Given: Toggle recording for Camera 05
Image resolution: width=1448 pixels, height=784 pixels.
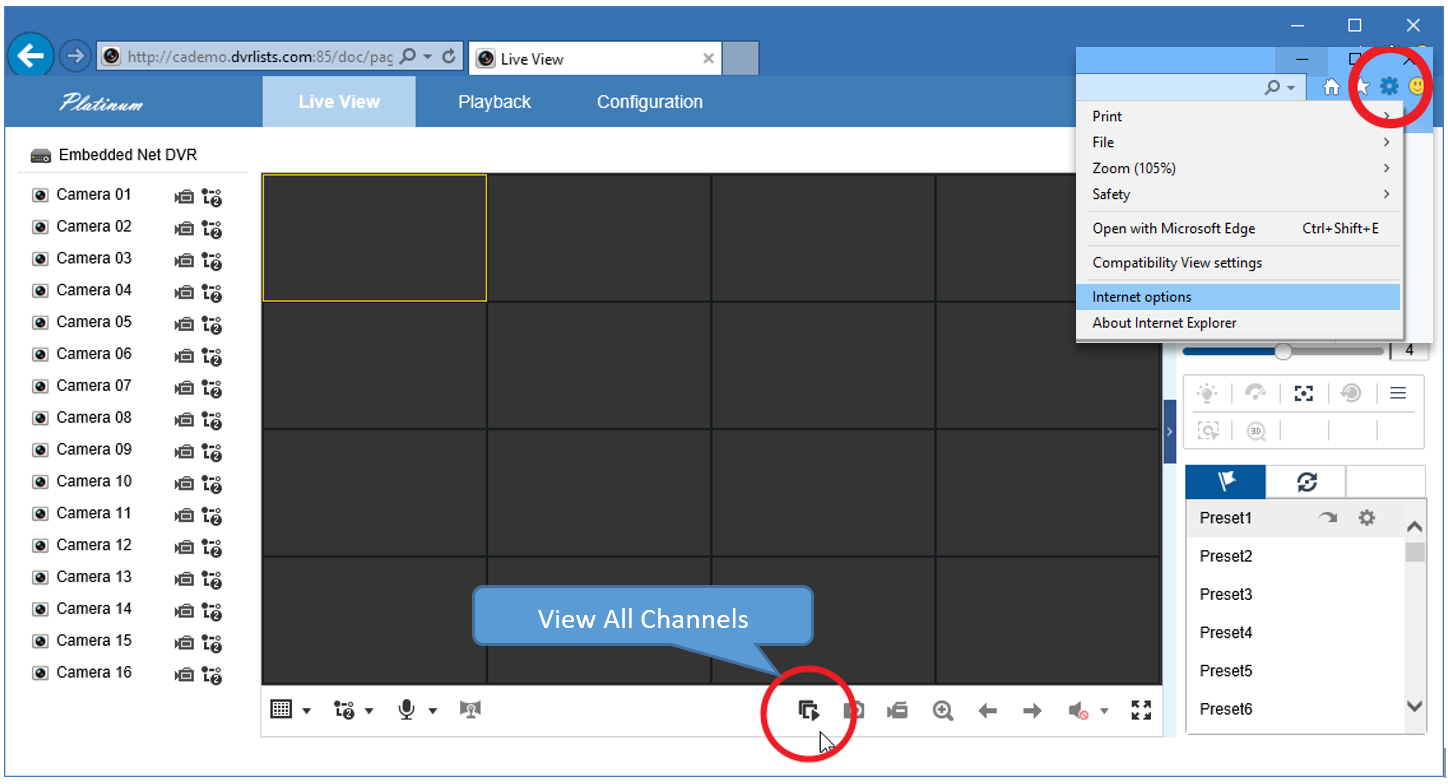Looking at the screenshot, I should pyautogui.click(x=184, y=324).
